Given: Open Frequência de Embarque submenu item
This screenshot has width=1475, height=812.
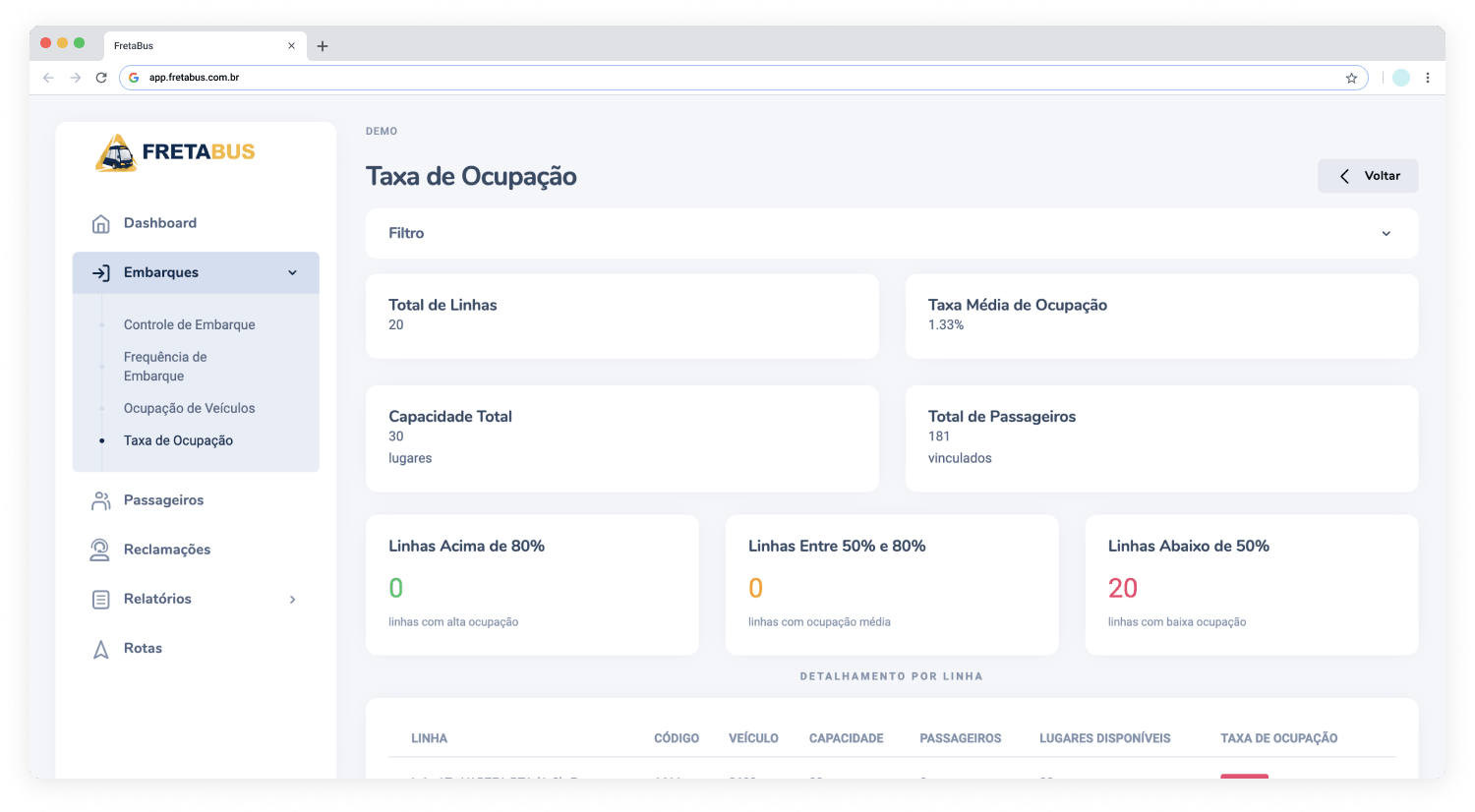Looking at the screenshot, I should click(165, 367).
